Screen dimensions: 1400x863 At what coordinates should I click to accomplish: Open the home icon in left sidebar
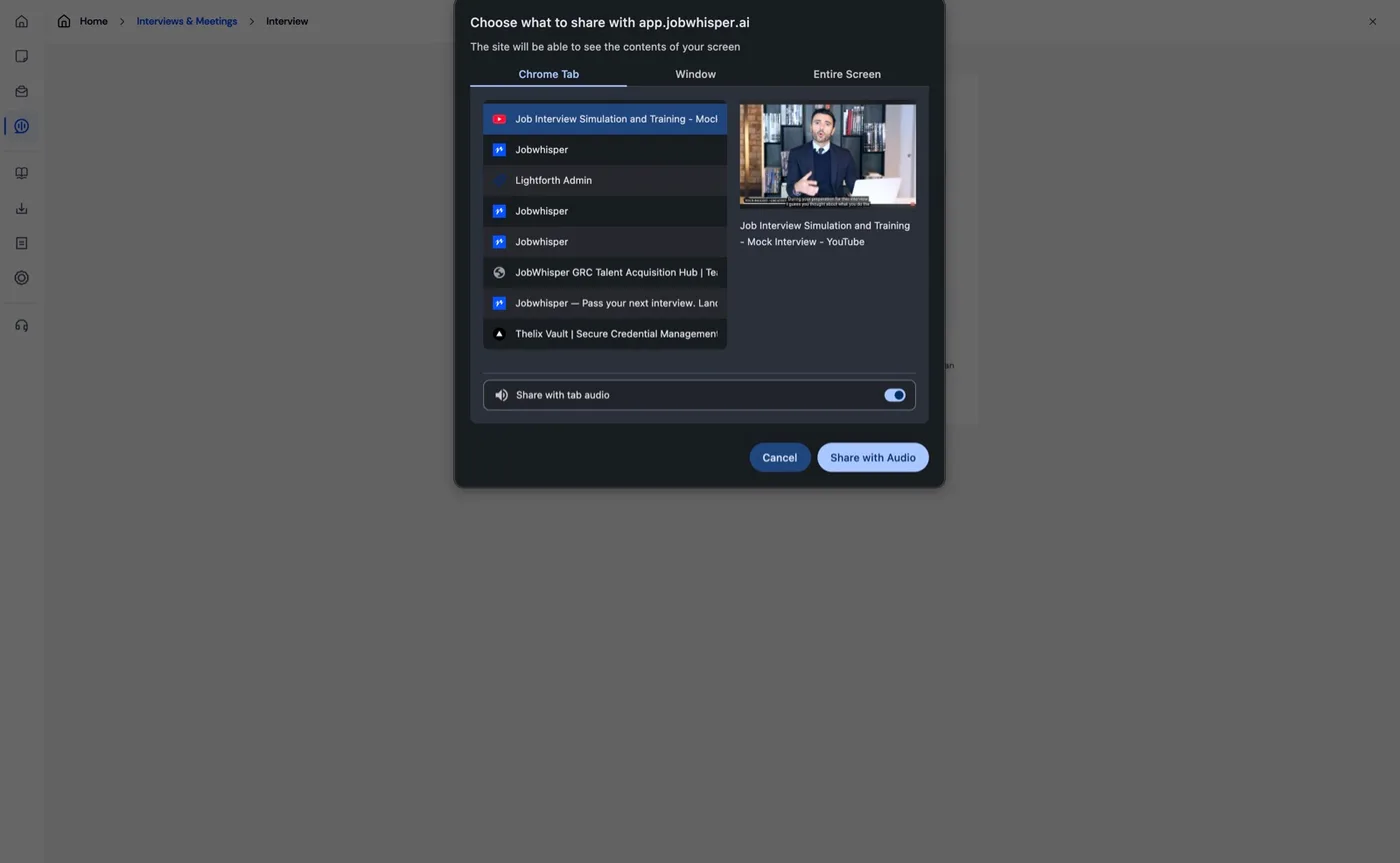21,21
